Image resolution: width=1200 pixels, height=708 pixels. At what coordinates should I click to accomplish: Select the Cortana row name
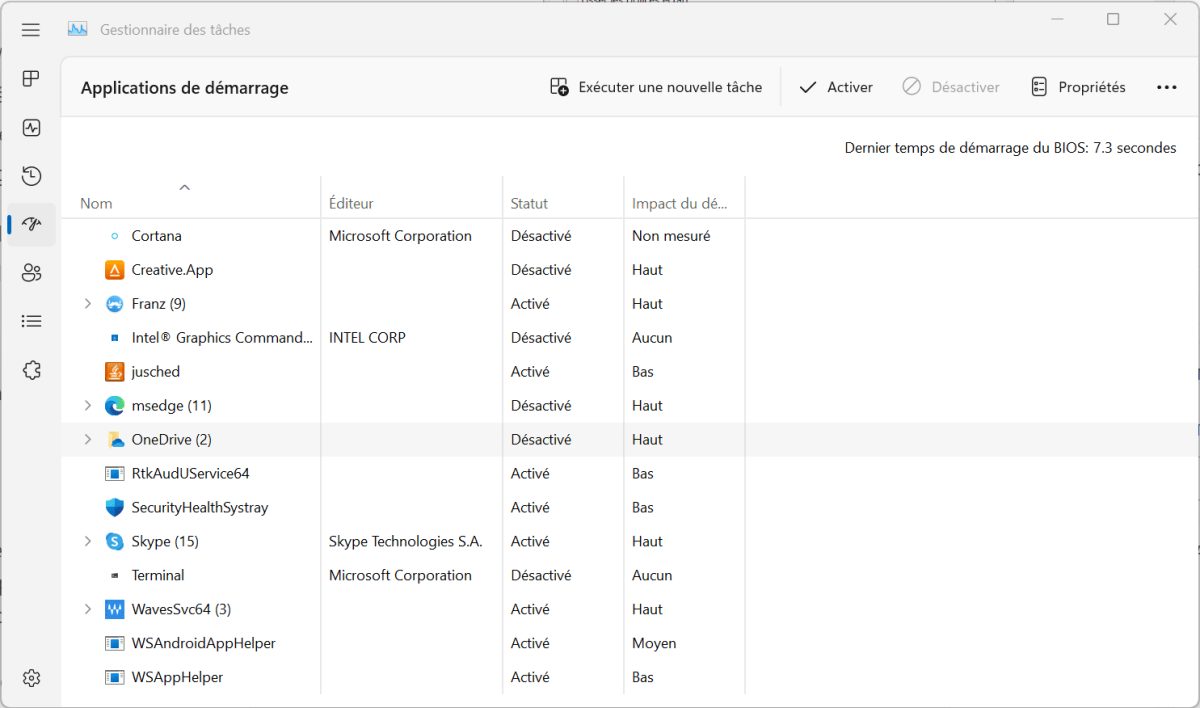157,236
